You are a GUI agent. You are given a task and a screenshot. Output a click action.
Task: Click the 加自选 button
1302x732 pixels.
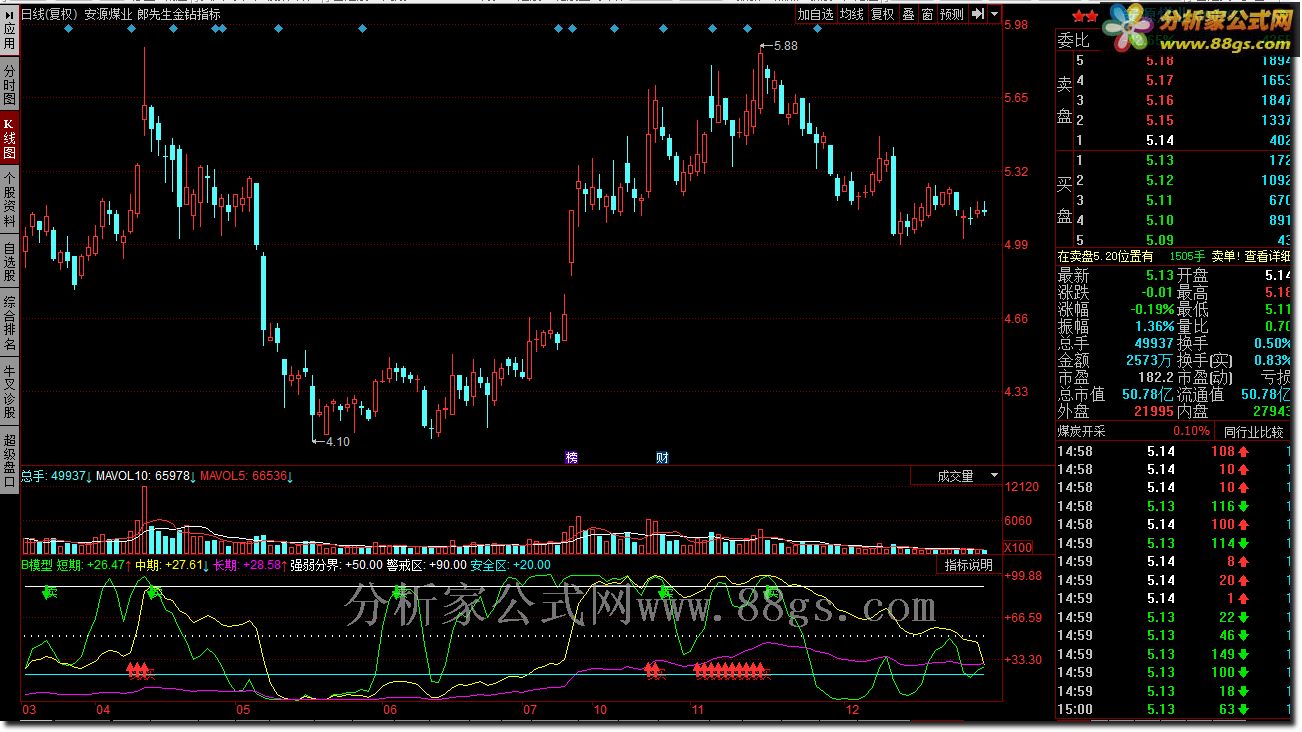815,14
